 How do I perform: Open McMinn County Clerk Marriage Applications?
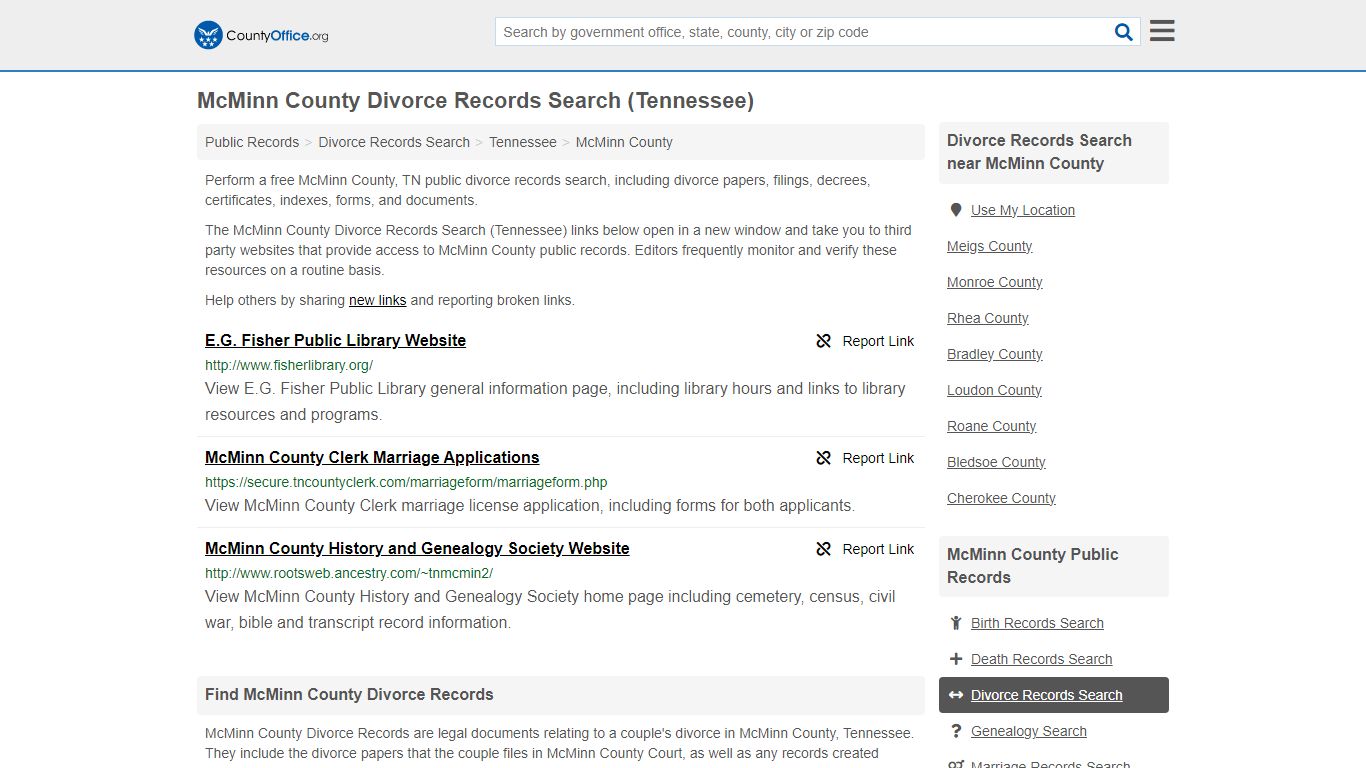(372, 457)
